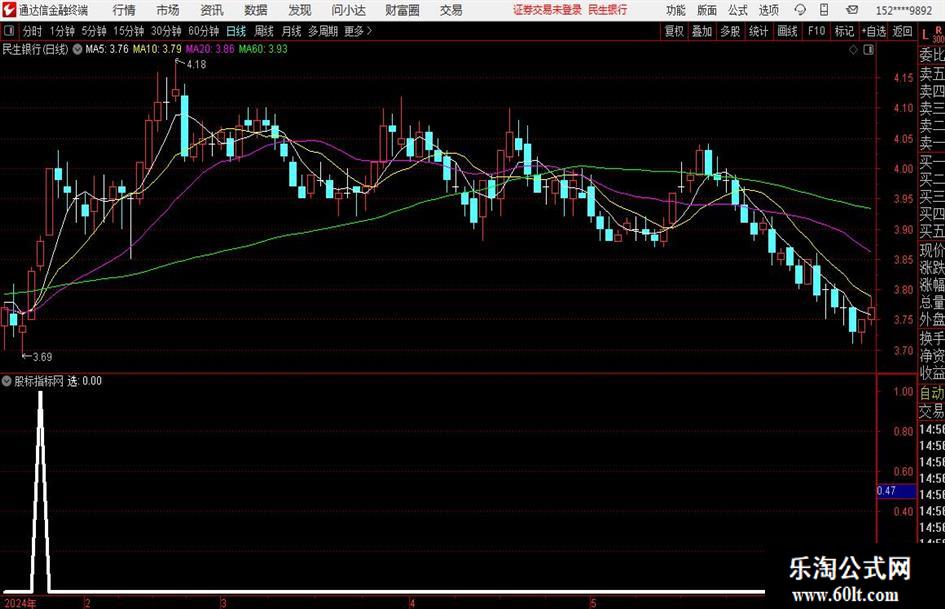
Task: Select the 日线 period tab
Action: tap(236, 31)
